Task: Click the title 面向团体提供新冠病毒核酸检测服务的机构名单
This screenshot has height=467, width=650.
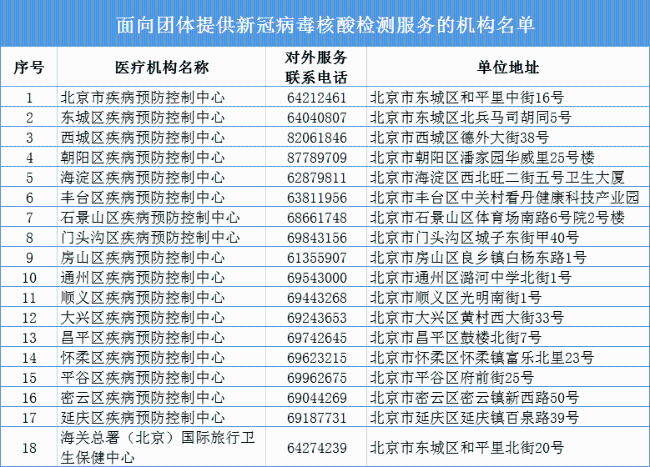Action: (325, 25)
